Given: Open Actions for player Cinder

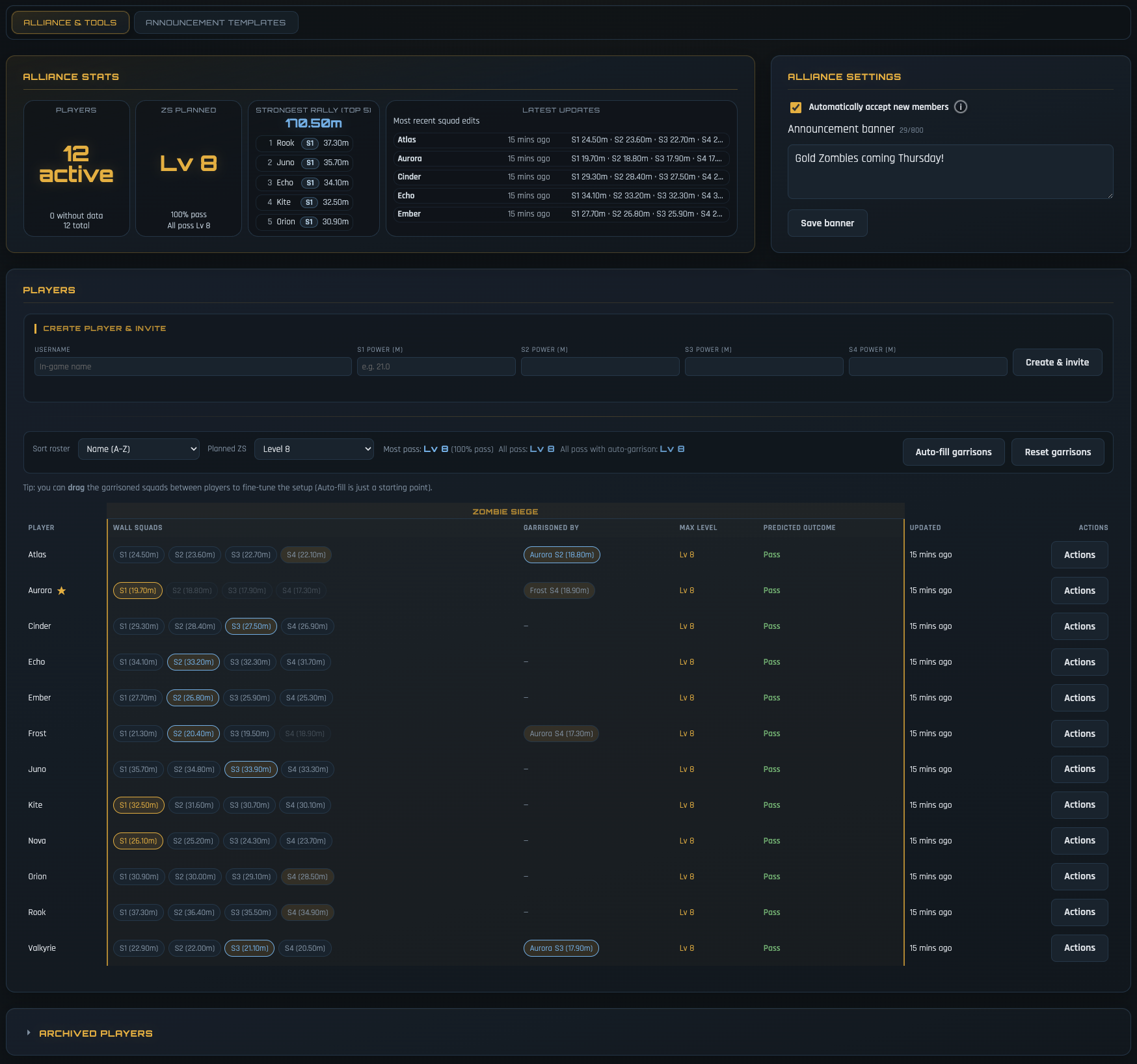Looking at the screenshot, I should (1079, 626).
